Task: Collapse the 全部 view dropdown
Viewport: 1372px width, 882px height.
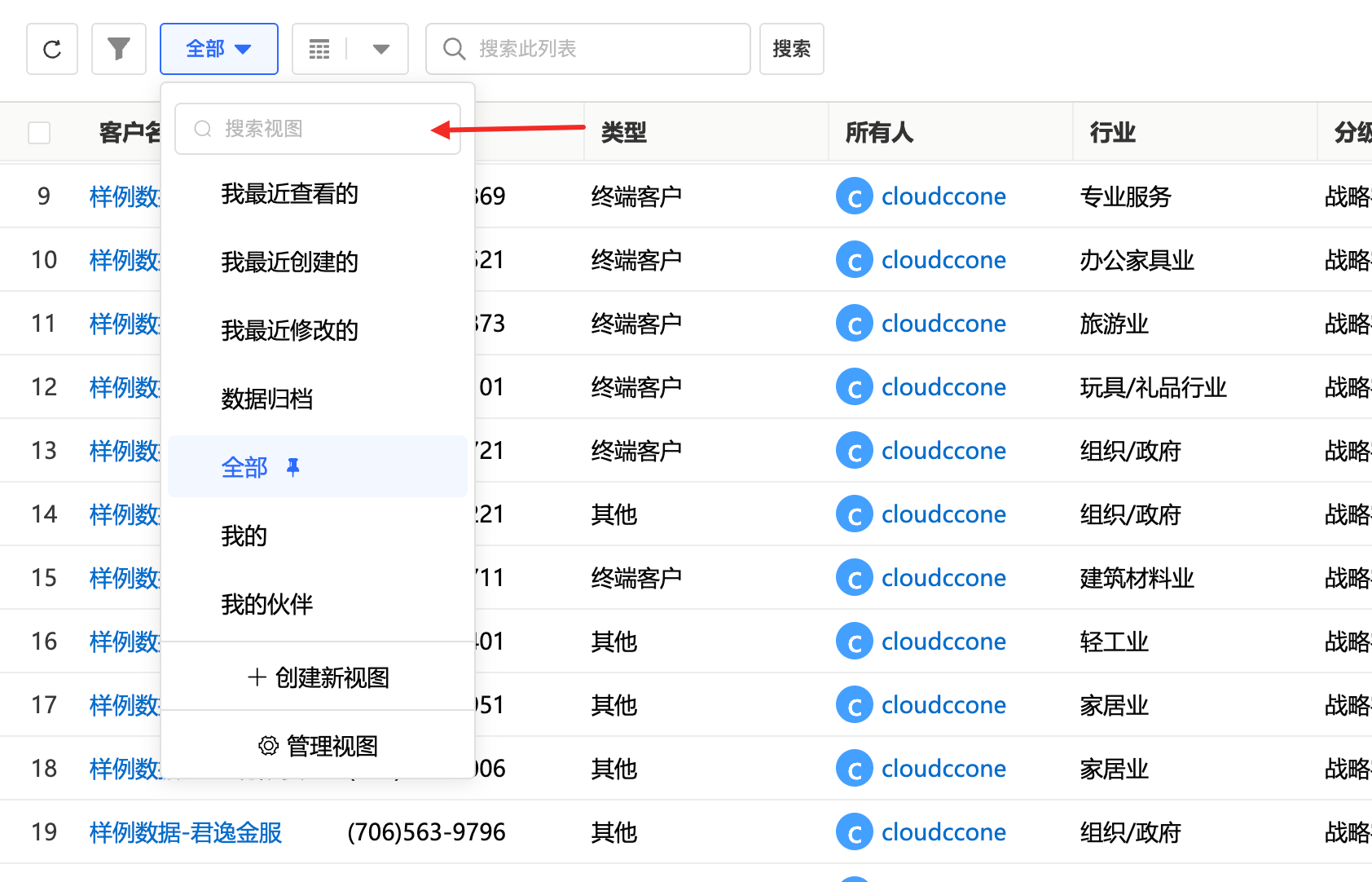Action: coord(218,50)
